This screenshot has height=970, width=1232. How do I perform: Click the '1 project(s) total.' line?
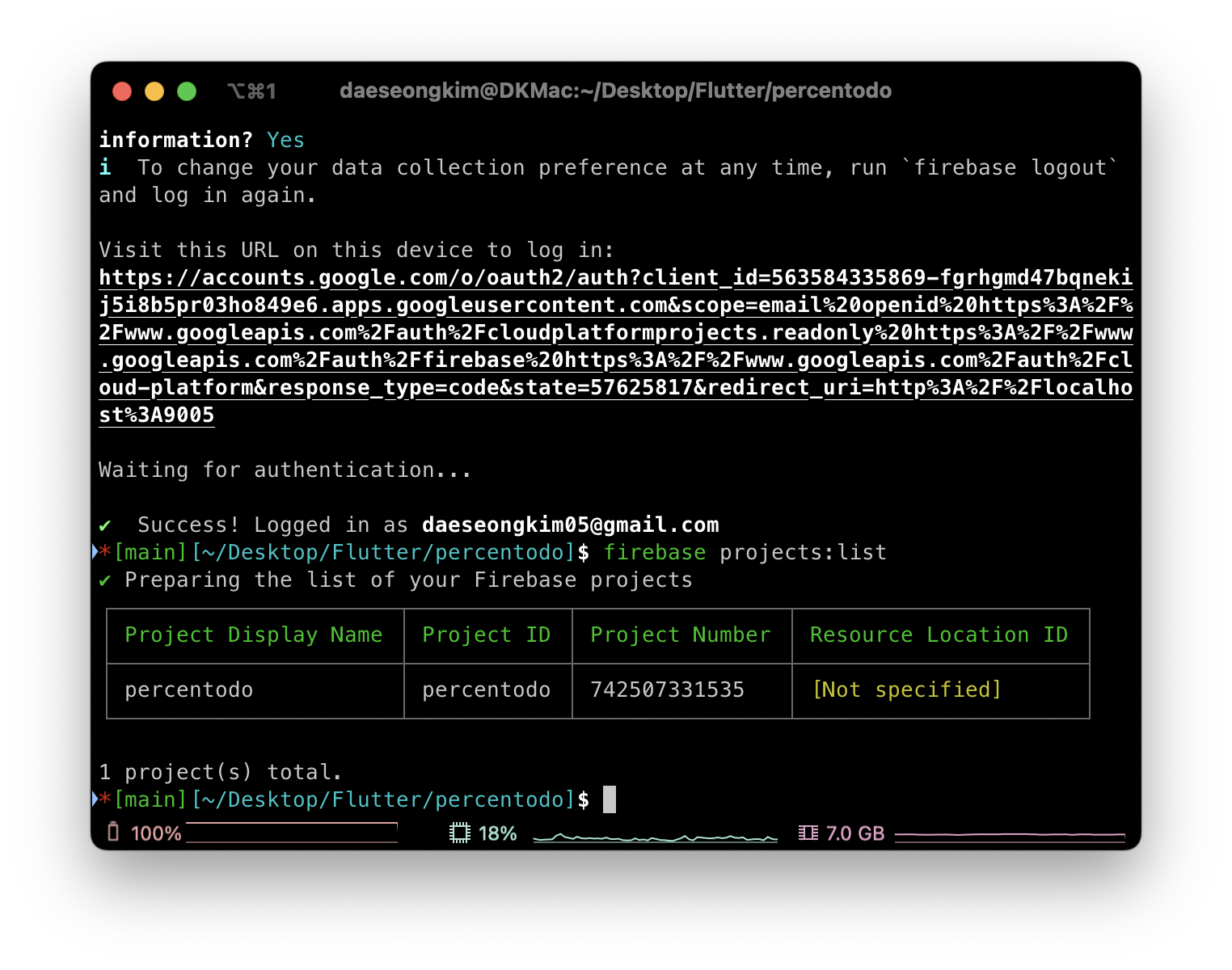221,772
